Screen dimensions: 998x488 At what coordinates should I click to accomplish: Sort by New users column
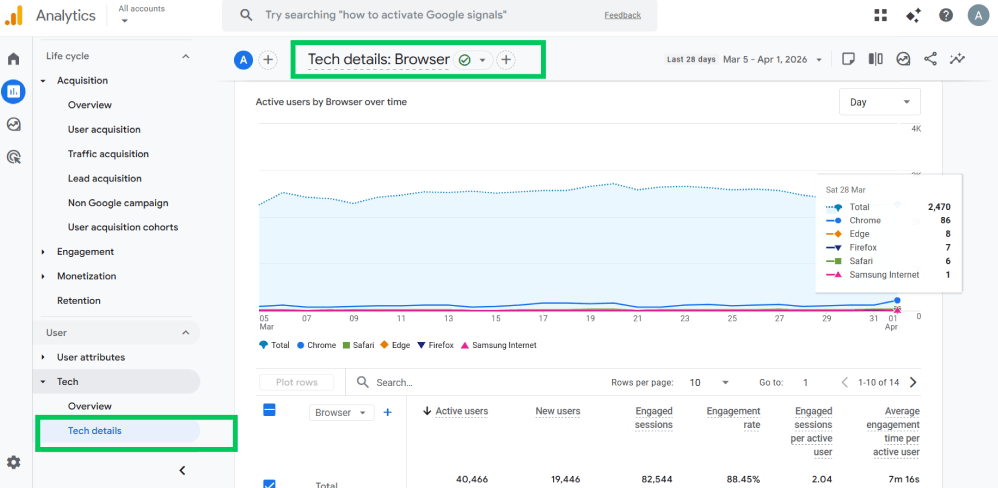click(x=558, y=411)
